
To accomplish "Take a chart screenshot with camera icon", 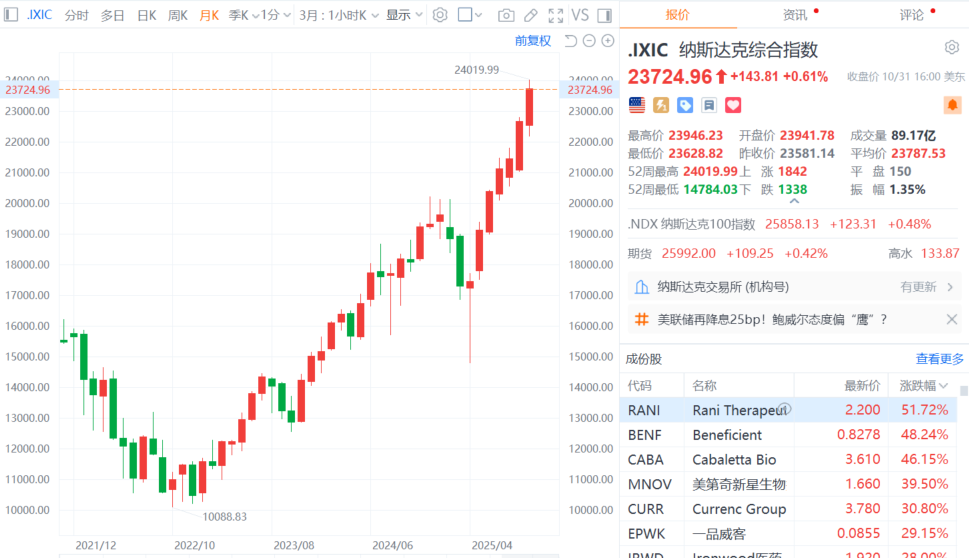I will point(506,15).
